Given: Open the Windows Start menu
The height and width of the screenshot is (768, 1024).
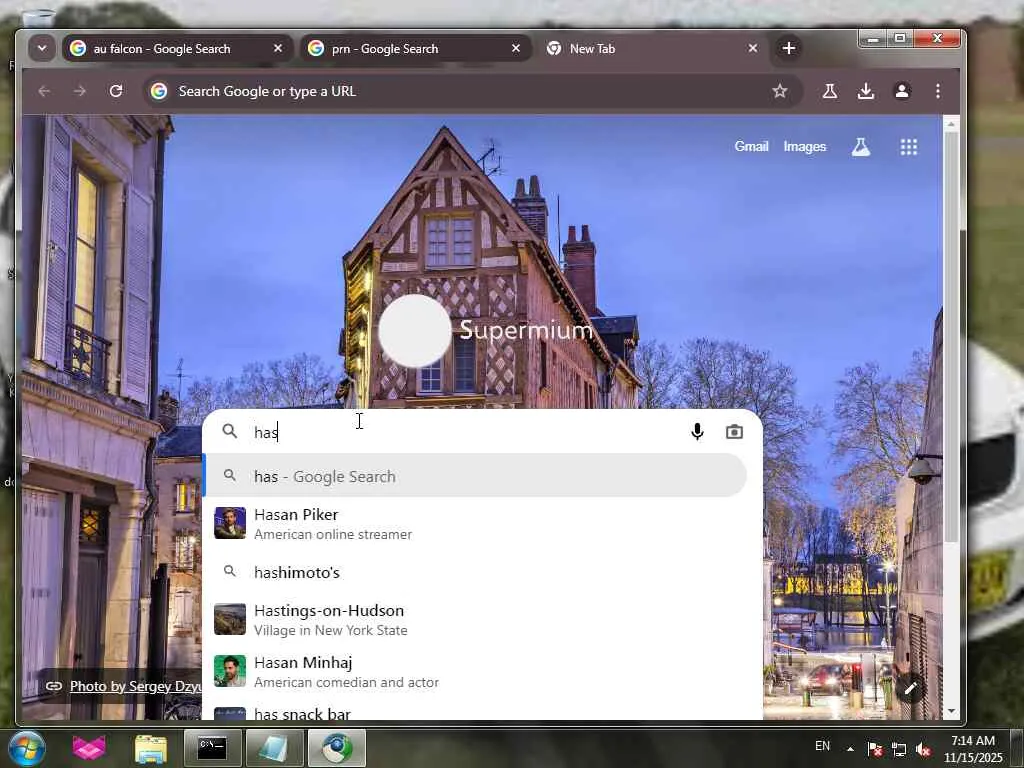Looking at the screenshot, I should (x=27, y=748).
